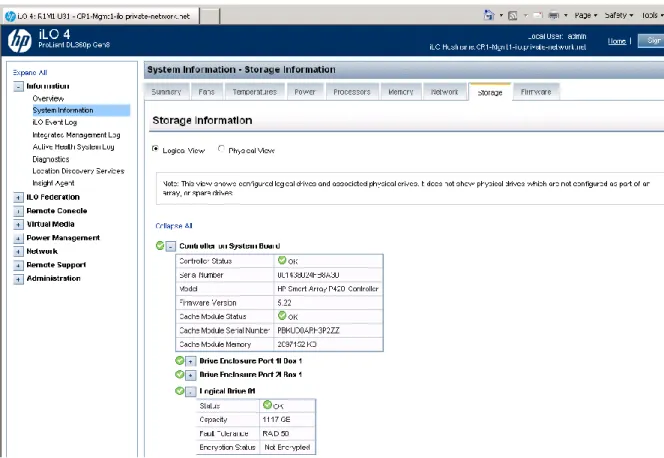664x458 pixels.
Task: Click green status icon for Drive Enclosure Port 2I
Action: point(180,375)
